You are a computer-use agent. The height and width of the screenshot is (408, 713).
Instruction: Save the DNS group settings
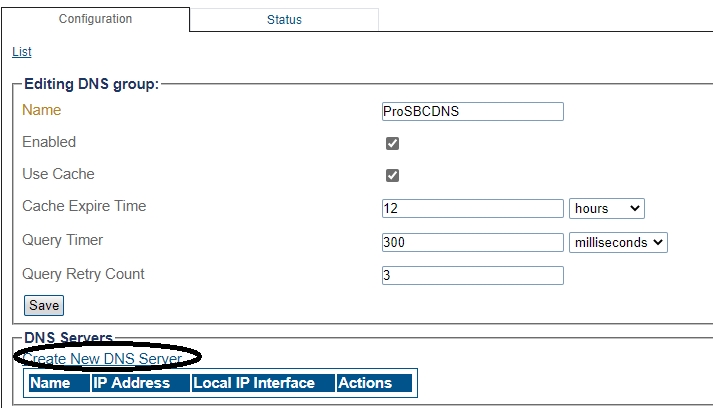coord(44,305)
